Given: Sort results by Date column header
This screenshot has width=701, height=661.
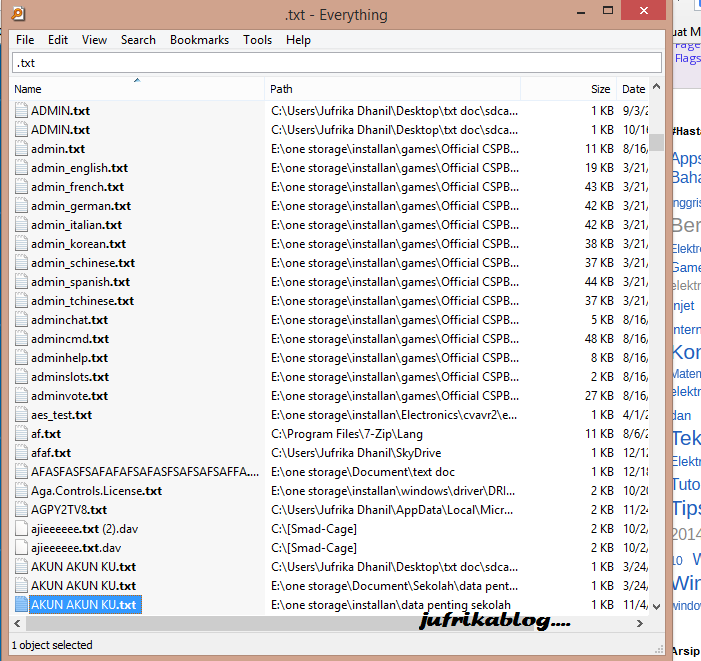Looking at the screenshot, I should (x=633, y=89).
